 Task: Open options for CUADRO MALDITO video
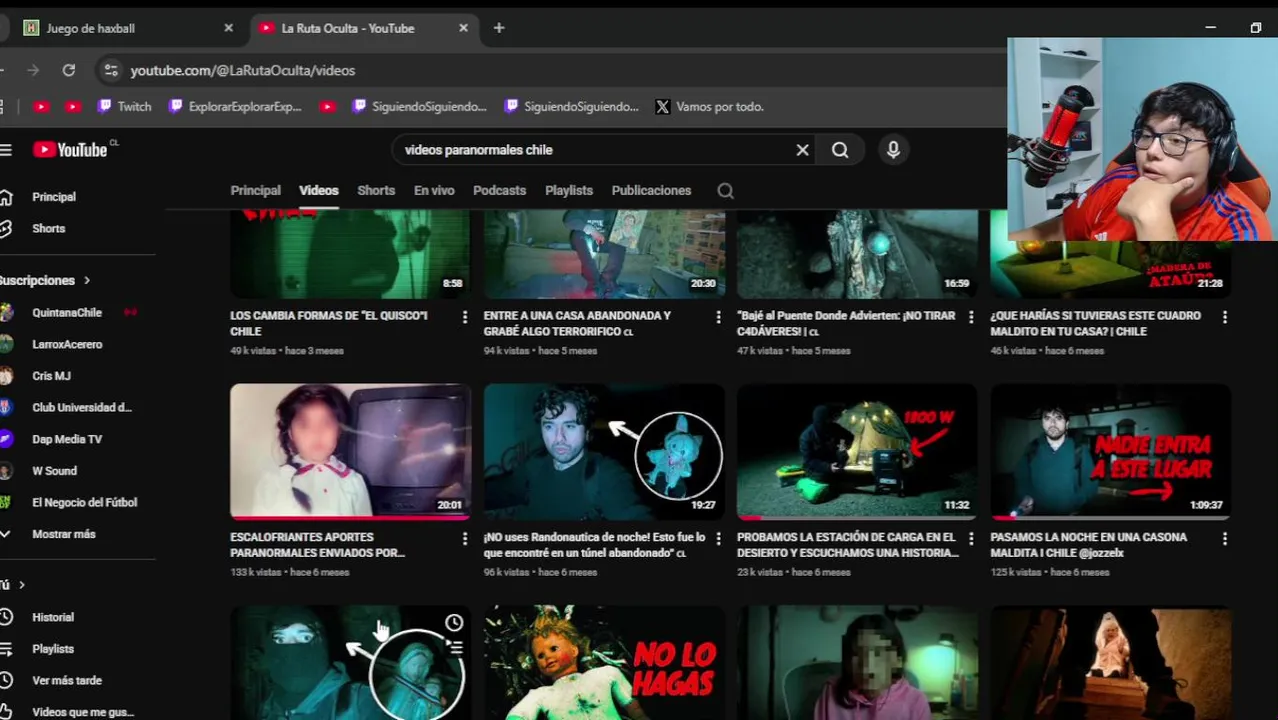pos(1225,317)
